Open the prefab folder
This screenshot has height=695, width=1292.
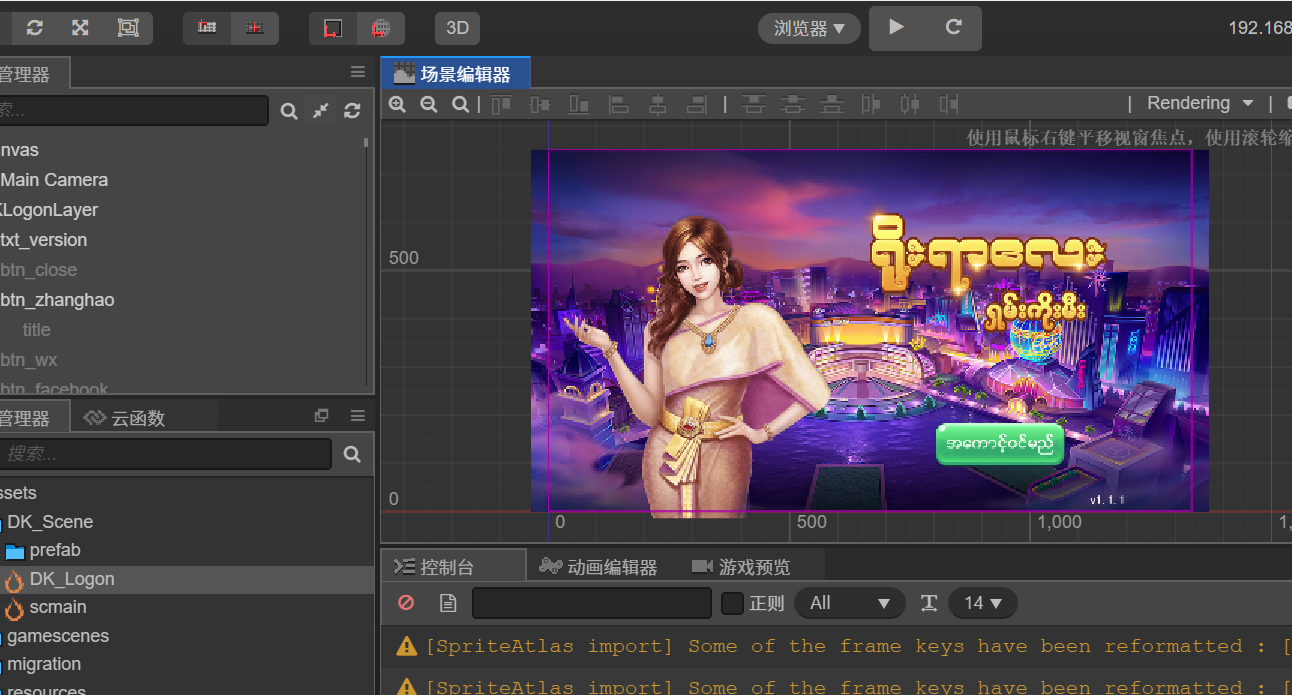point(54,550)
